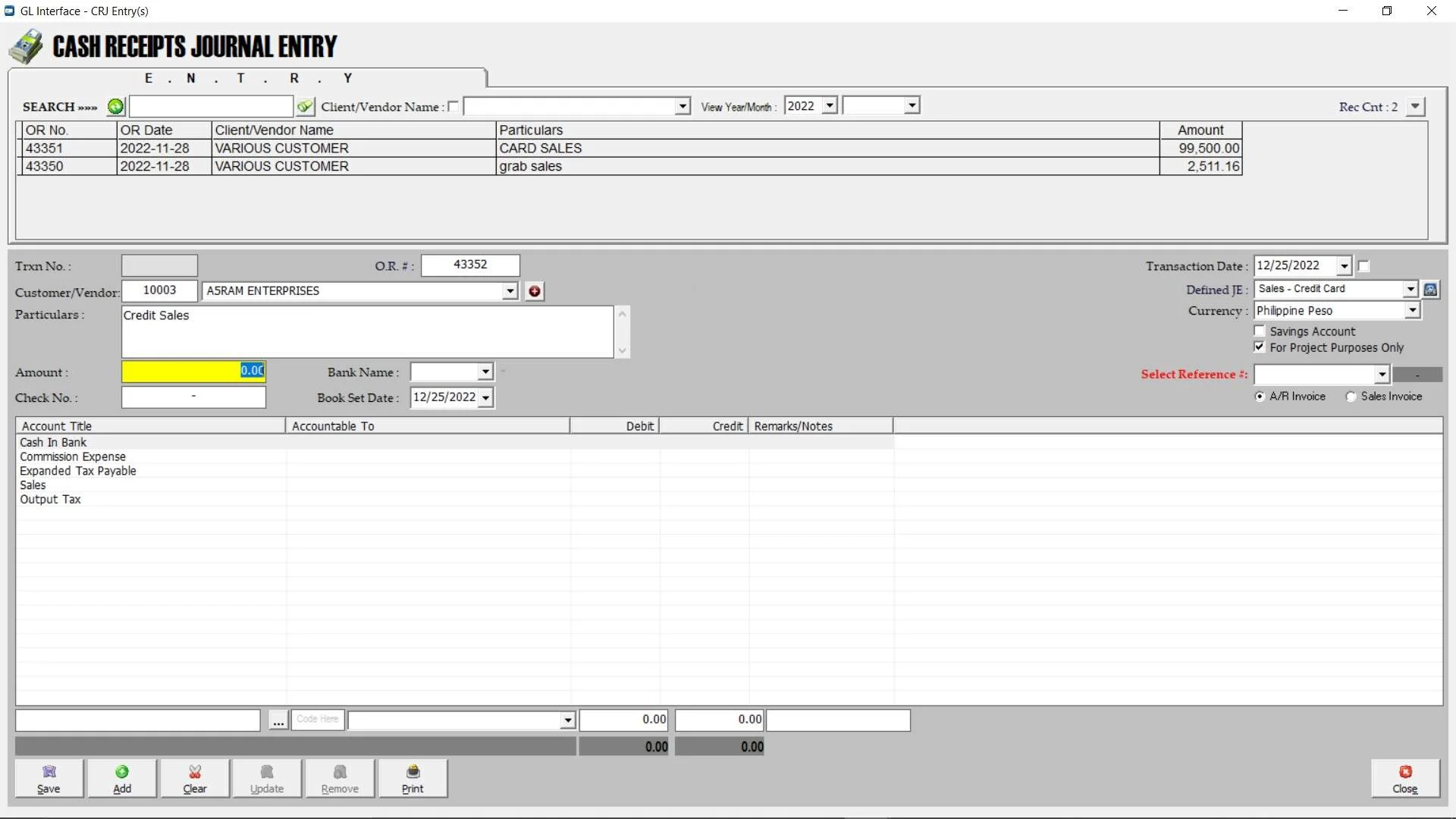Select the Sales Invoice radio button
This screenshot has width=1456, height=819.
[1351, 397]
